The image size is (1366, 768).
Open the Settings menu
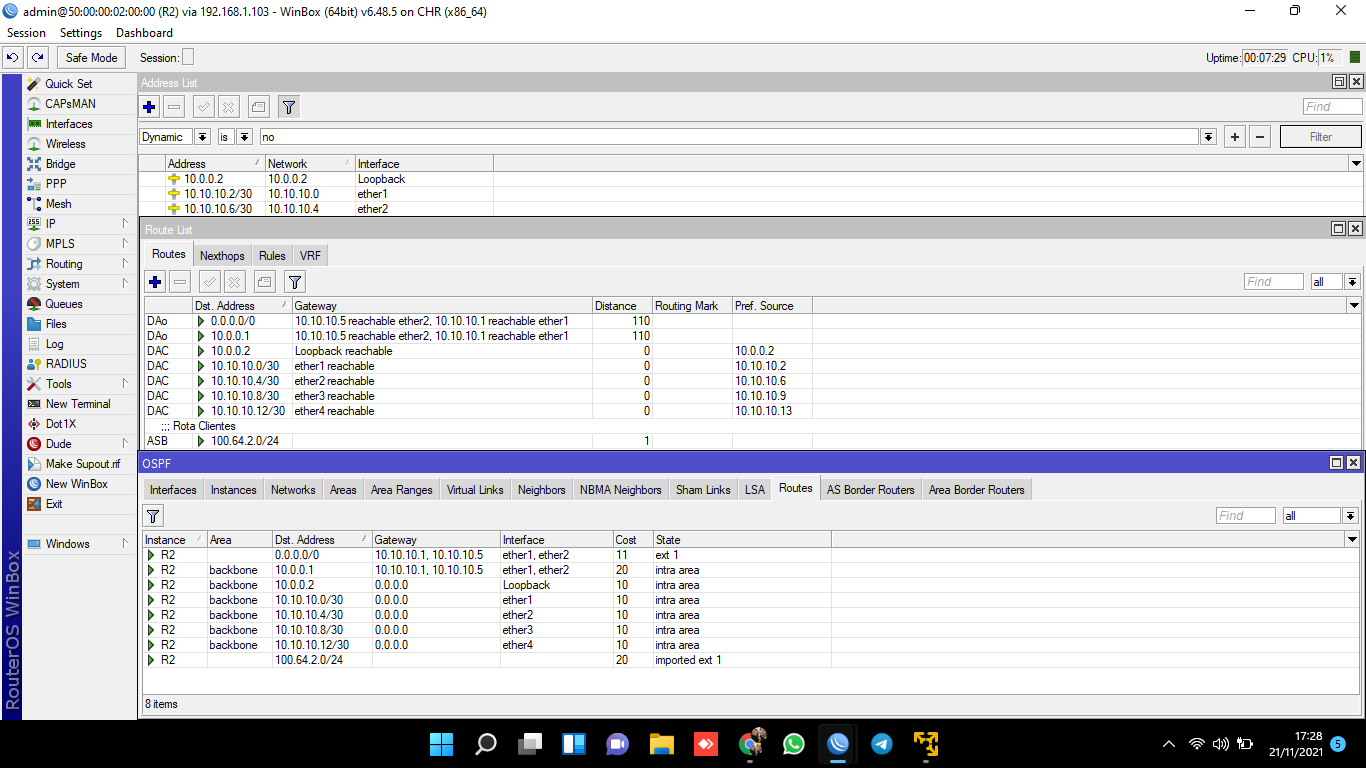[81, 33]
